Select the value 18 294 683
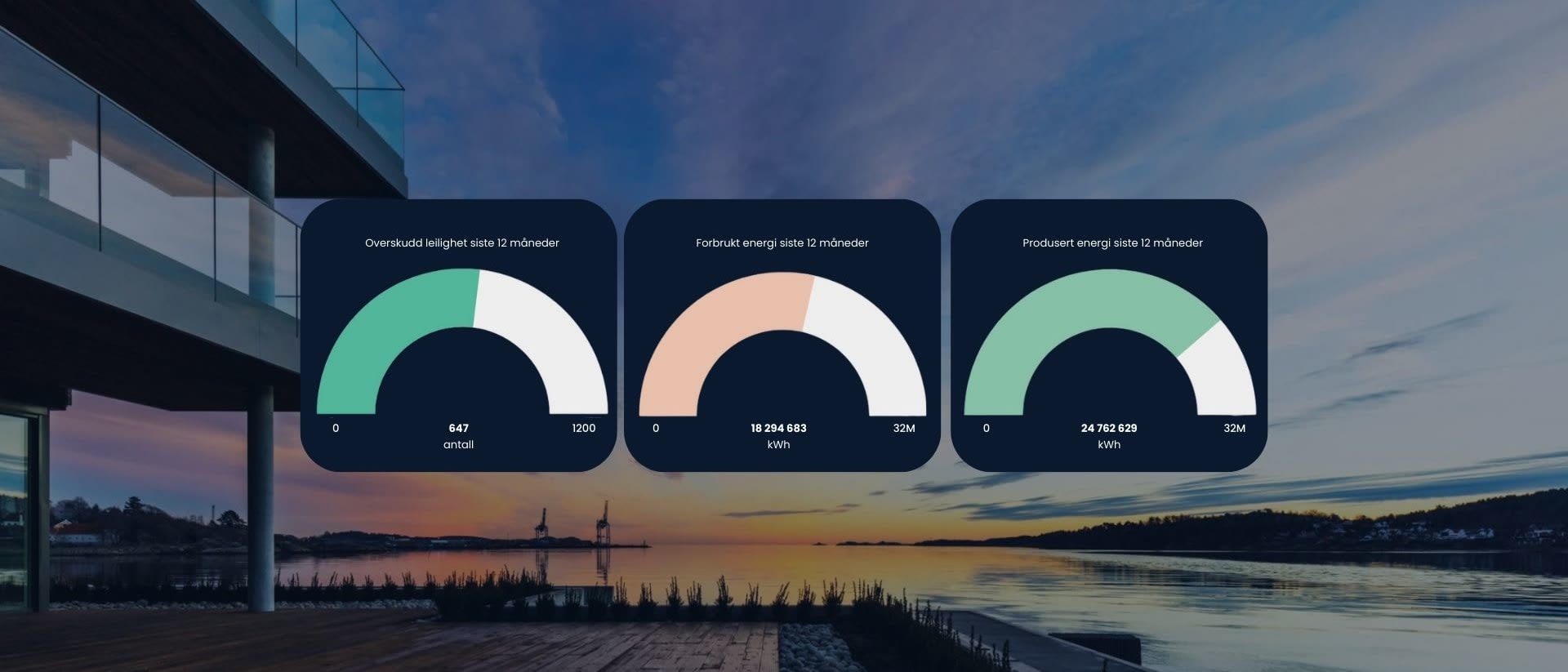The height and width of the screenshot is (672, 1568). [x=778, y=428]
